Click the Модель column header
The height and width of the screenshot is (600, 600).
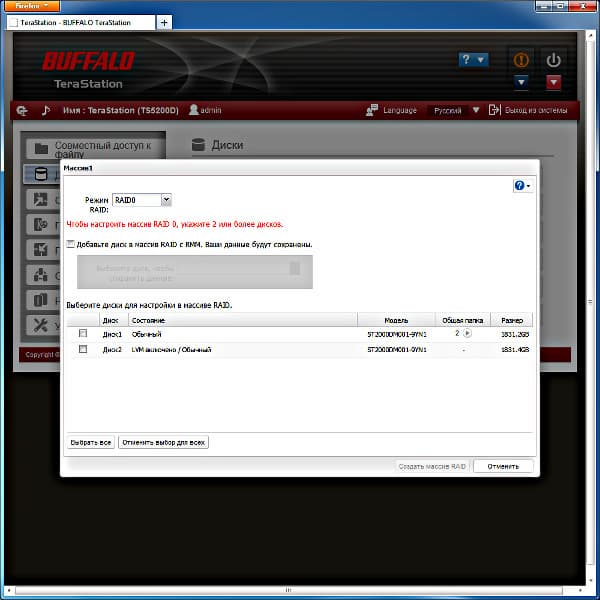(396, 320)
